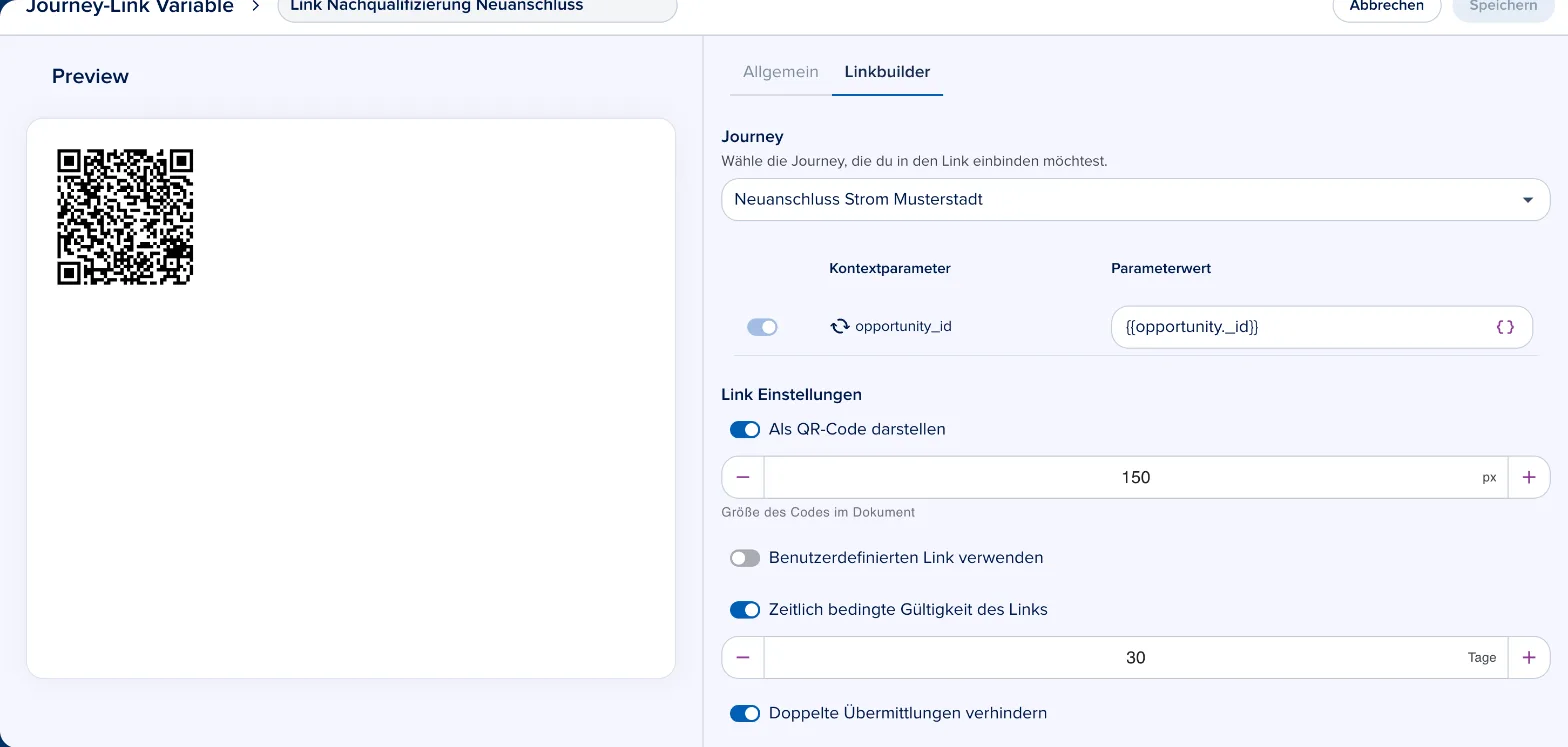This screenshot has height=747, width=1568.
Task: Switch to the Allgemein tab
Action: pyautogui.click(x=781, y=72)
